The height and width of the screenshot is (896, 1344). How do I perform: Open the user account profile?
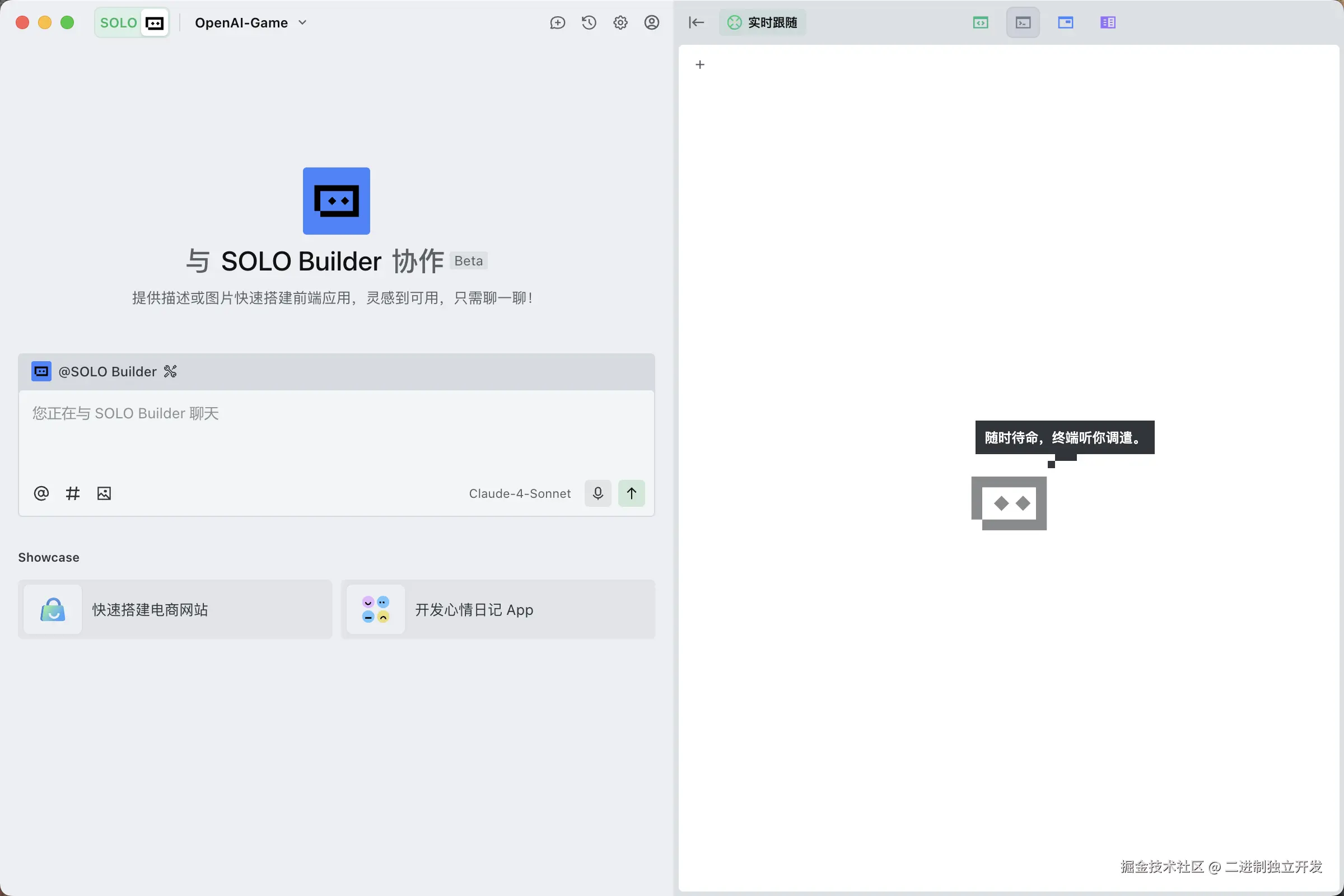click(x=651, y=23)
